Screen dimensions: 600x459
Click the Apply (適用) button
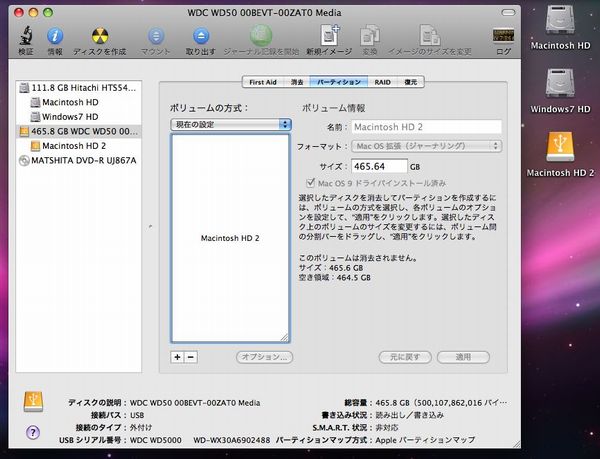tap(463, 357)
